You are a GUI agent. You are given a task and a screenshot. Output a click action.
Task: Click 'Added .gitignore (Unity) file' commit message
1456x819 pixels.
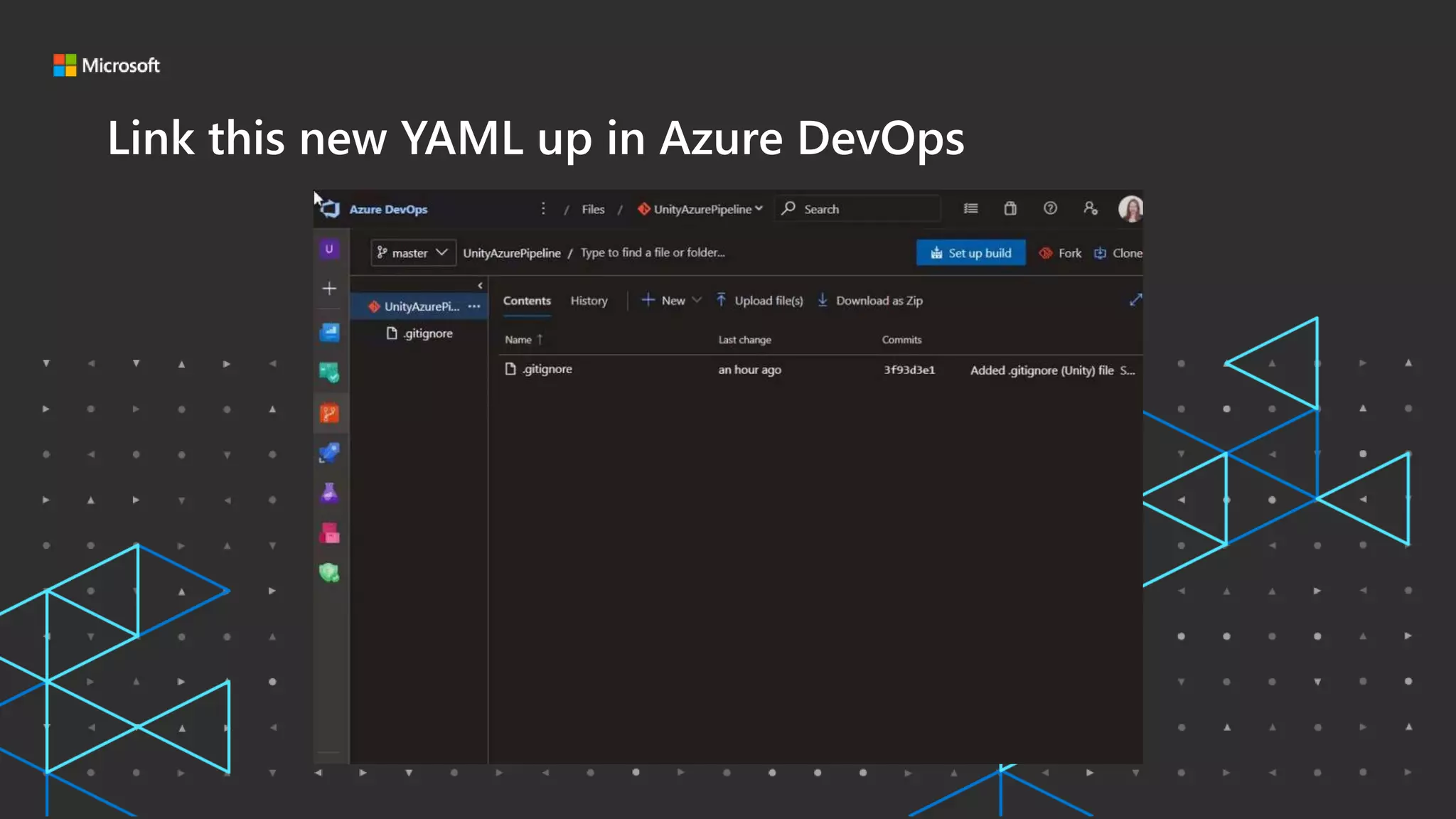(1042, 370)
